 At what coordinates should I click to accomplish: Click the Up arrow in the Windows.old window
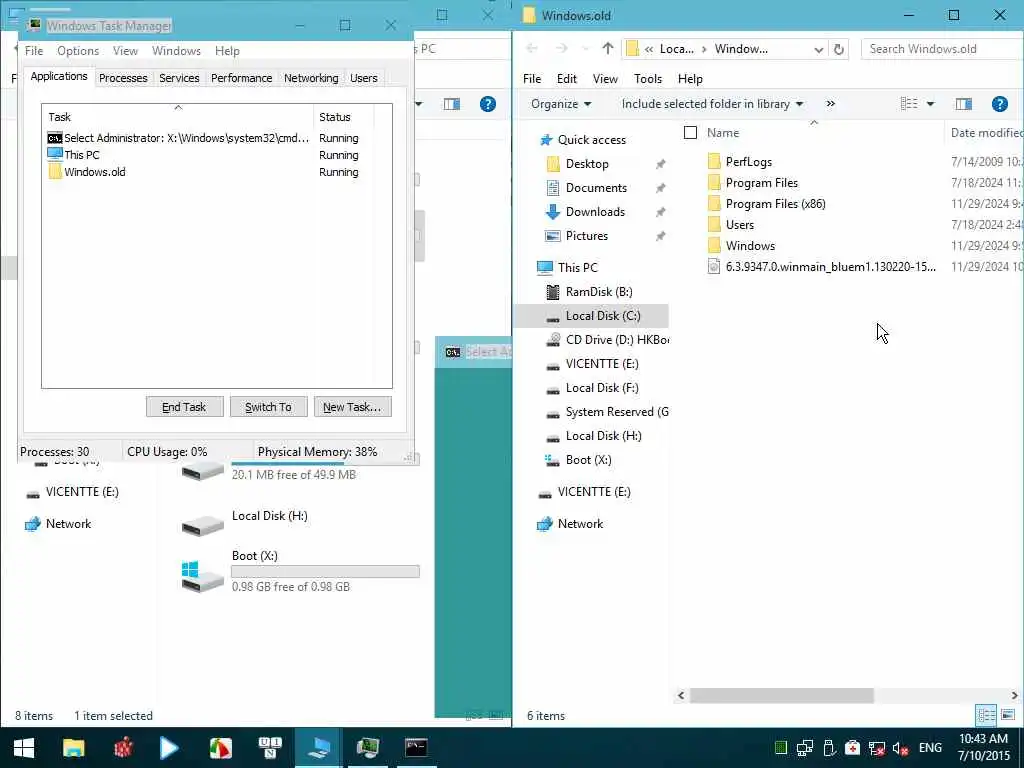(608, 48)
